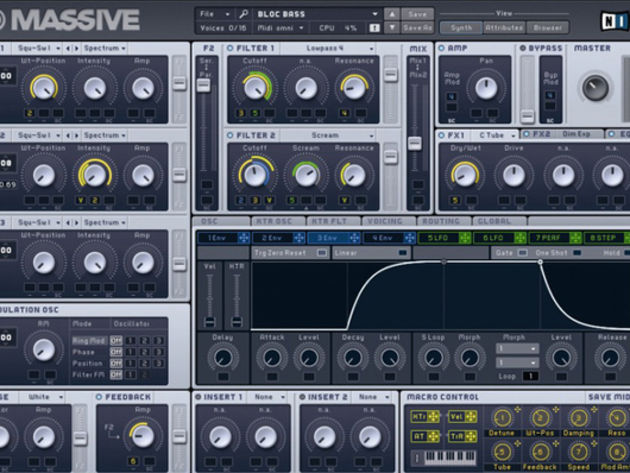Select the Attributes view button
Image resolution: width=630 pixels, height=473 pixels.
504,28
